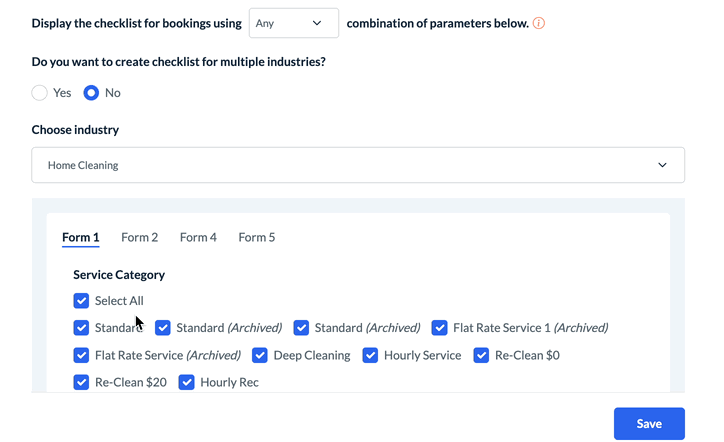
Task: Select the Yes radio button
Action: pos(40,93)
